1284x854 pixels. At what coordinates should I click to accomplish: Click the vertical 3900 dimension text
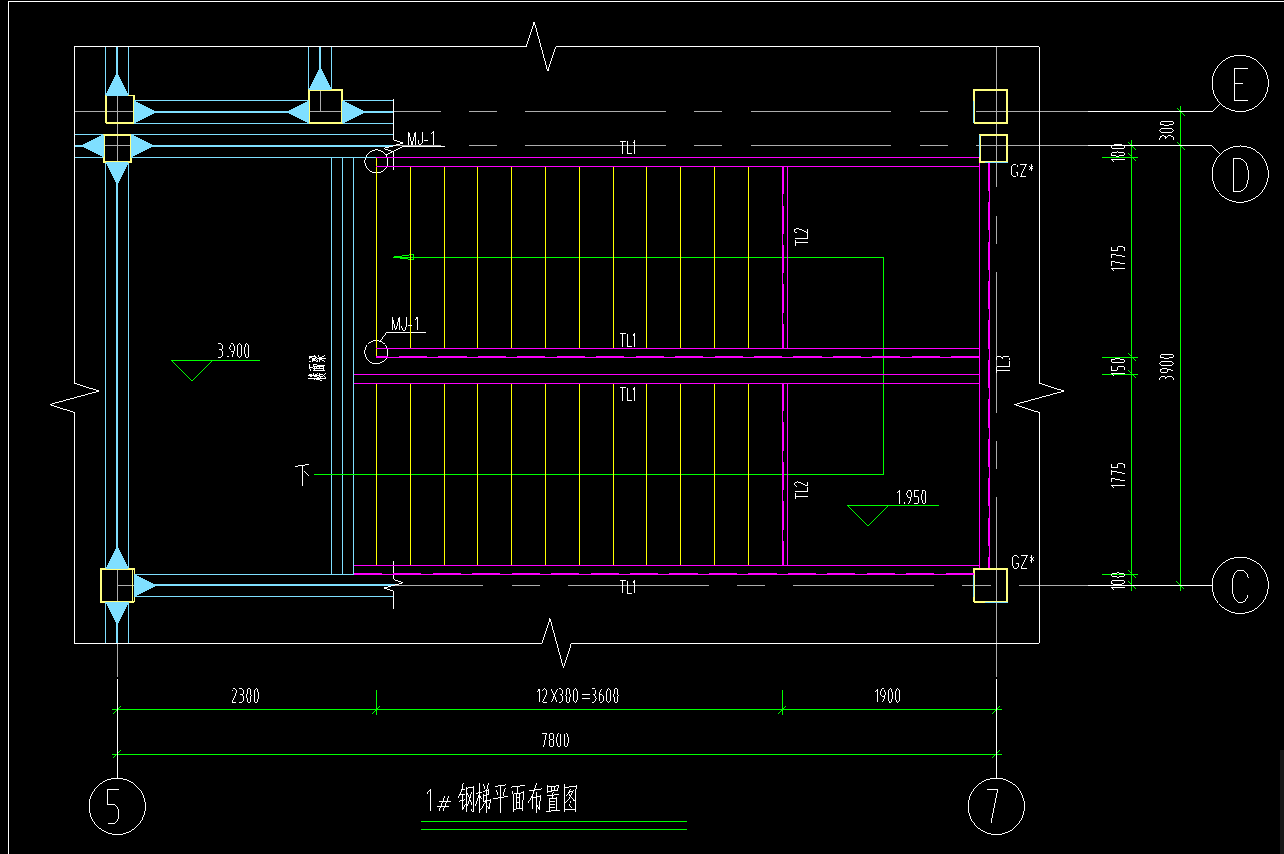click(x=1167, y=367)
